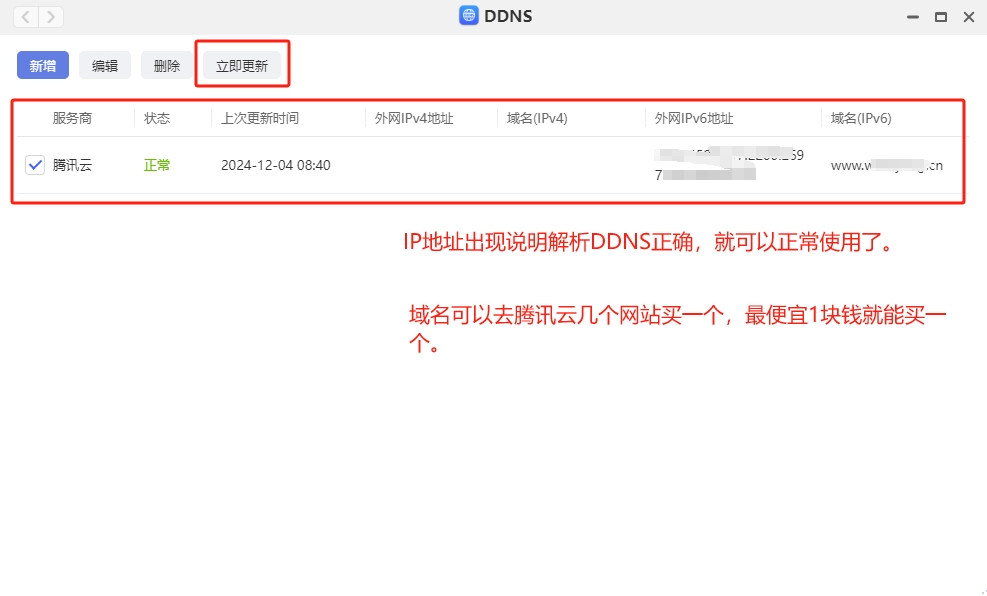
Task: Close the DDNS window
Action: point(968,17)
